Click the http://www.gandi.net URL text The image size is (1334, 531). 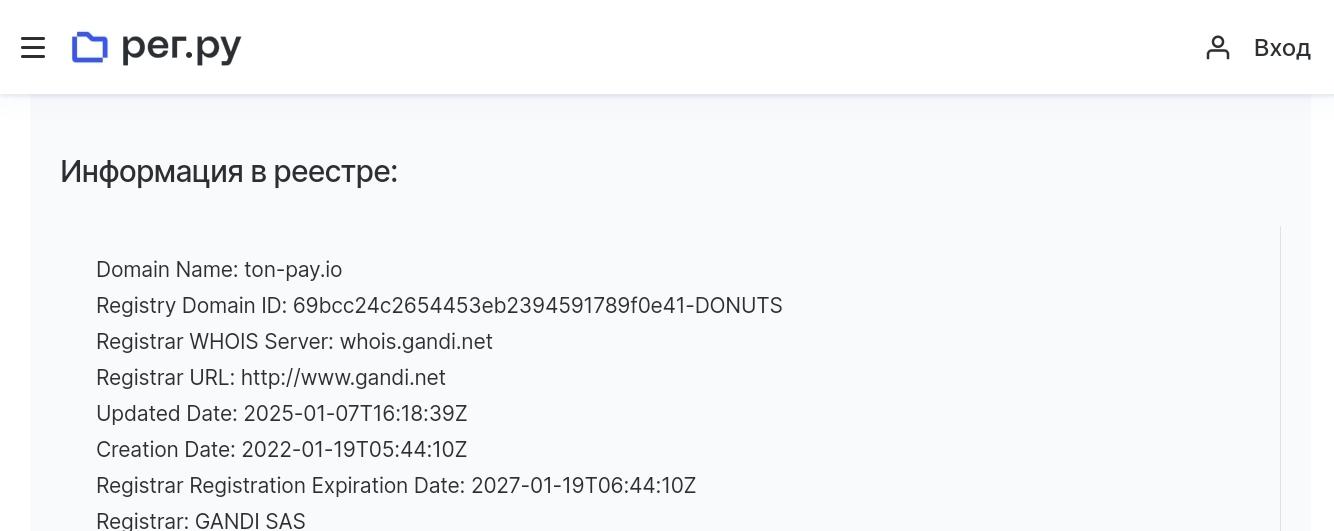pyautogui.click(x=343, y=378)
